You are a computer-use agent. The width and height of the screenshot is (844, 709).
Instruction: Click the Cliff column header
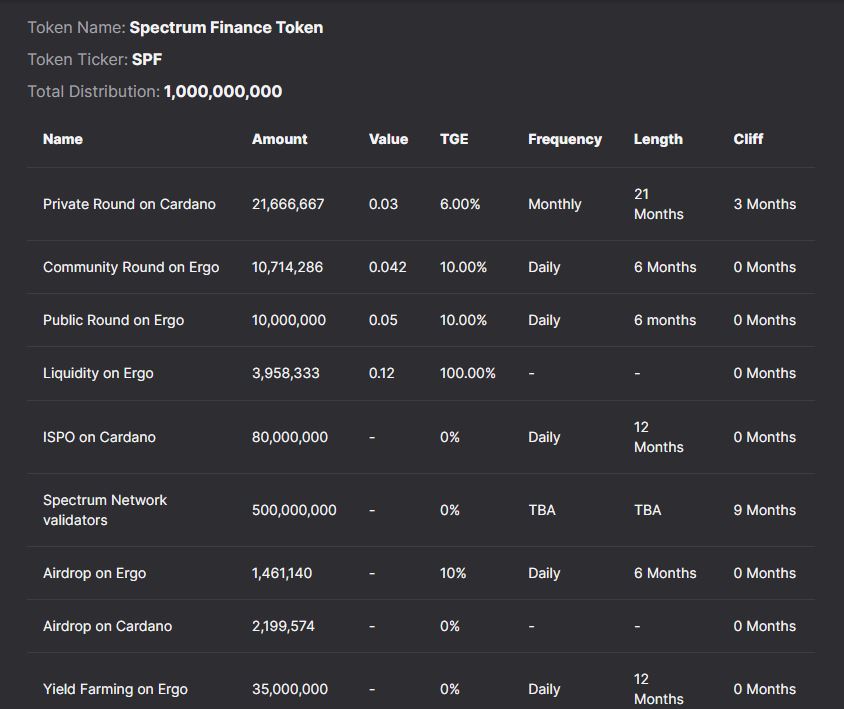pos(748,139)
